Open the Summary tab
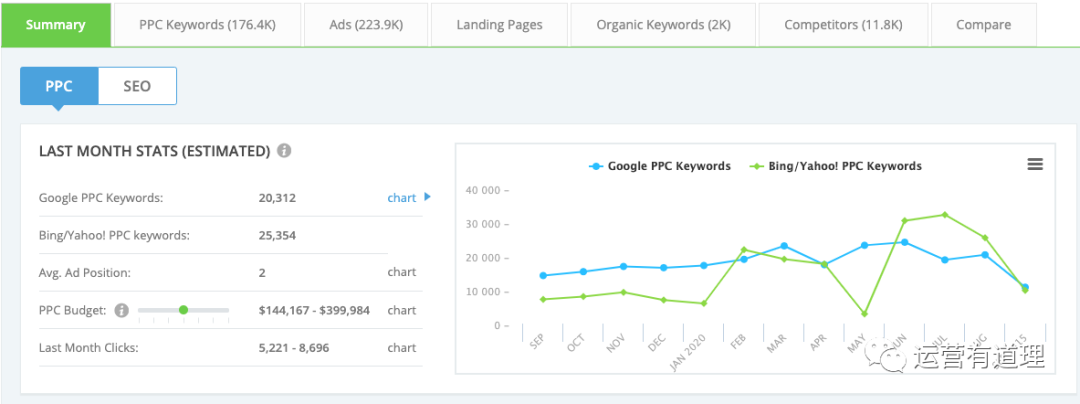This screenshot has height=404, width=1080. (56, 25)
